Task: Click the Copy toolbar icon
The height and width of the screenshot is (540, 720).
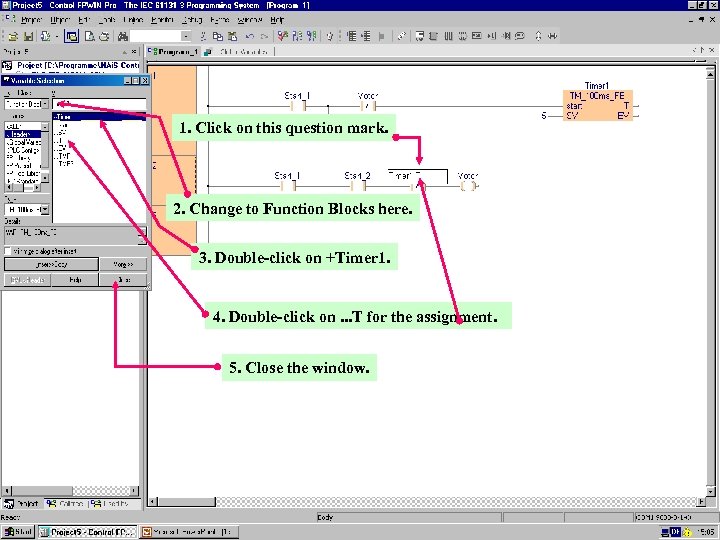Action: pyautogui.click(x=218, y=36)
